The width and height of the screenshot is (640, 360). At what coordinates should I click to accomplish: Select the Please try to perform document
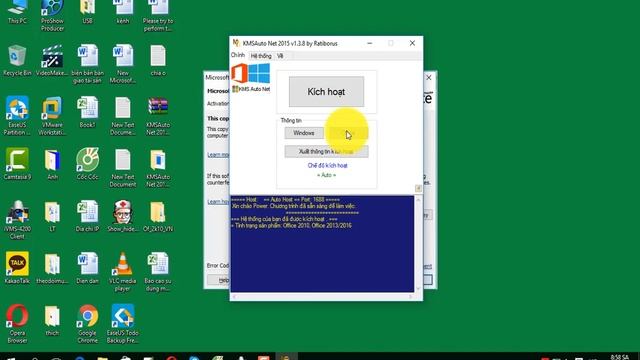pos(158,16)
